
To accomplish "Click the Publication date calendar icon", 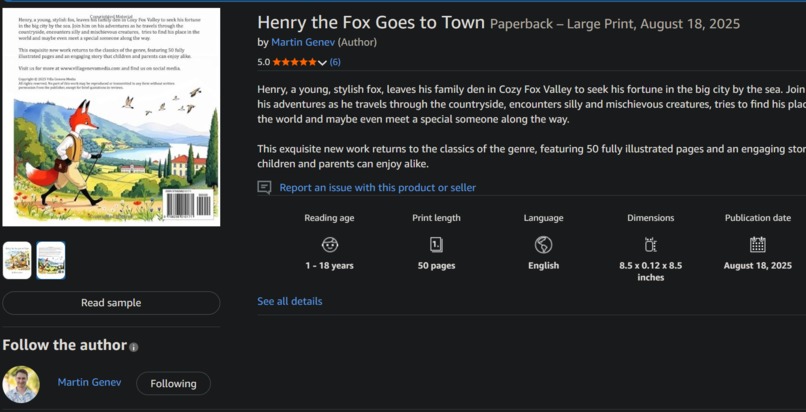I will [x=758, y=245].
